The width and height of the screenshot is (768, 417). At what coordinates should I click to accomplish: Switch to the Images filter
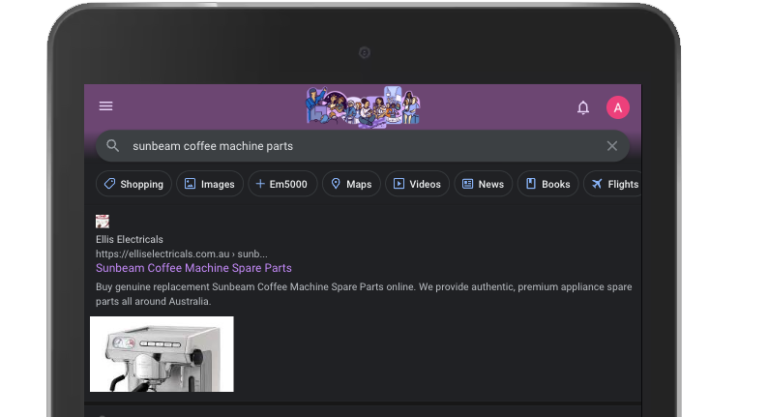[210, 184]
